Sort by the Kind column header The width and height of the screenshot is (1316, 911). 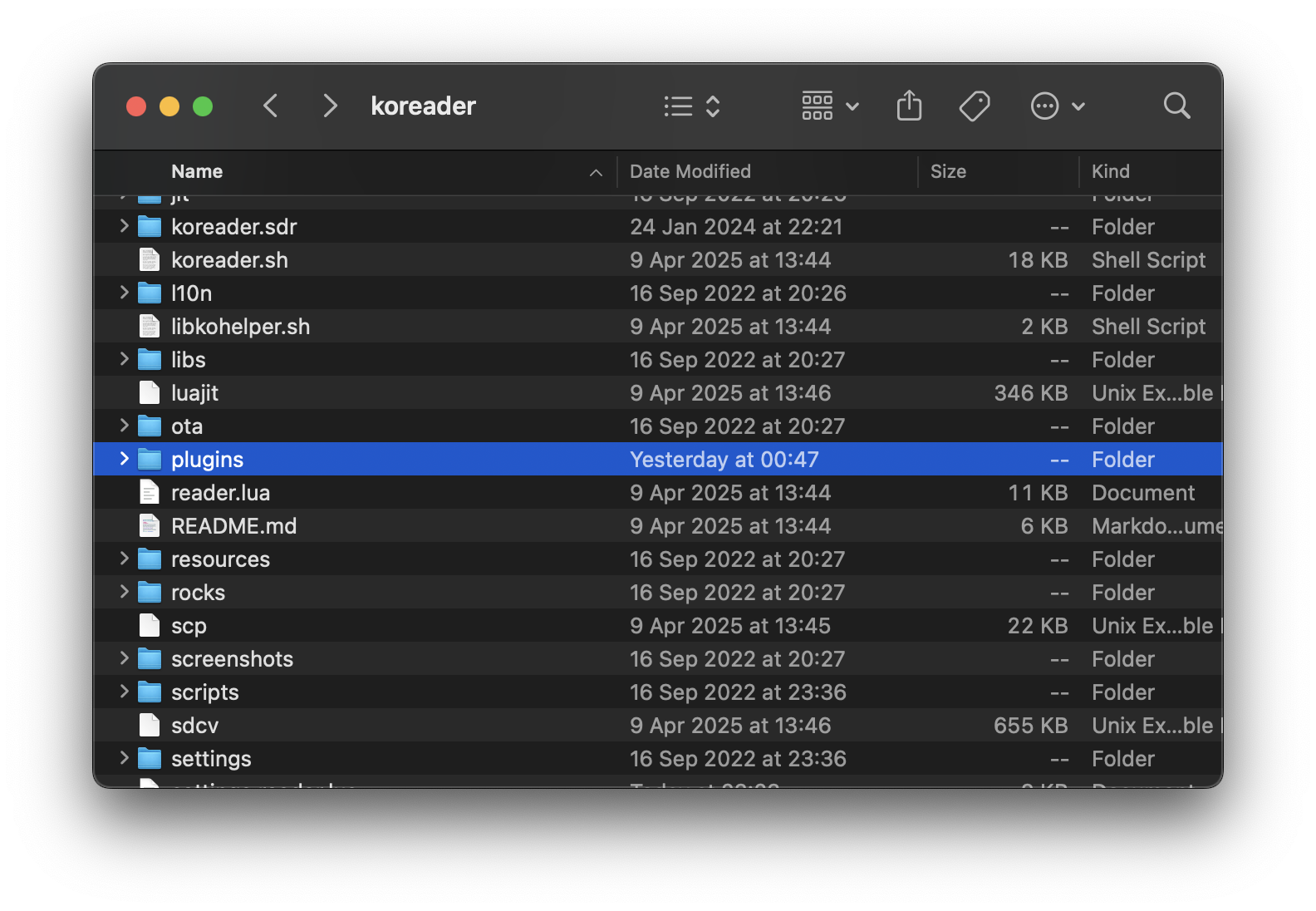click(x=1111, y=171)
